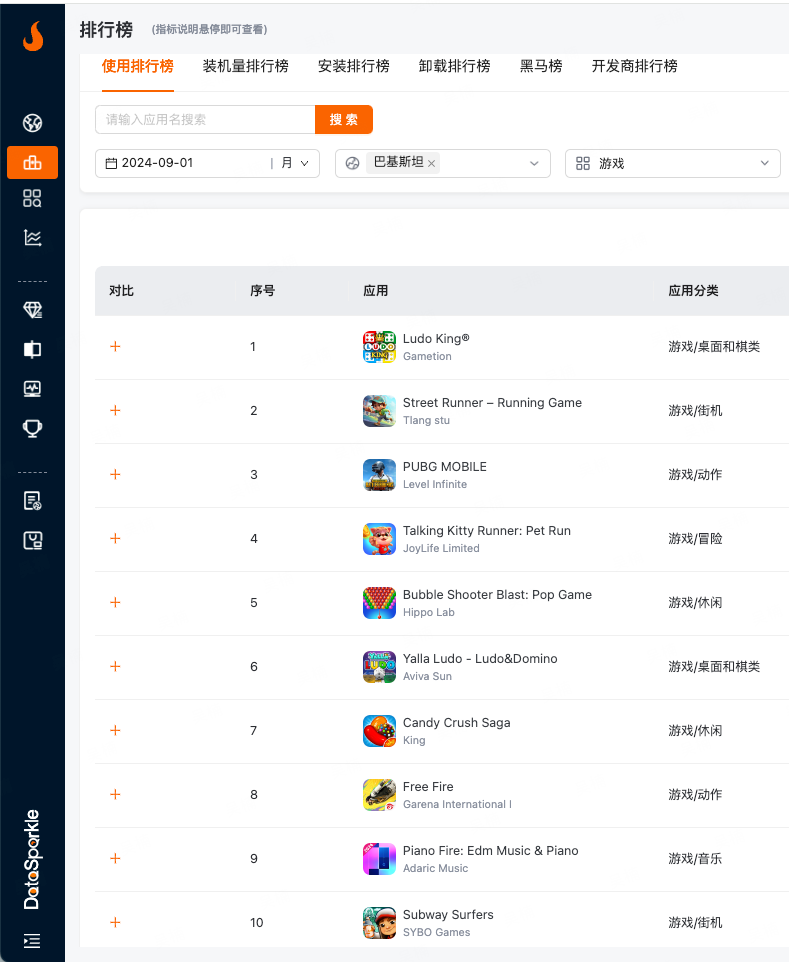Click Garena International I developer text
789x962 pixels.
pos(457,804)
